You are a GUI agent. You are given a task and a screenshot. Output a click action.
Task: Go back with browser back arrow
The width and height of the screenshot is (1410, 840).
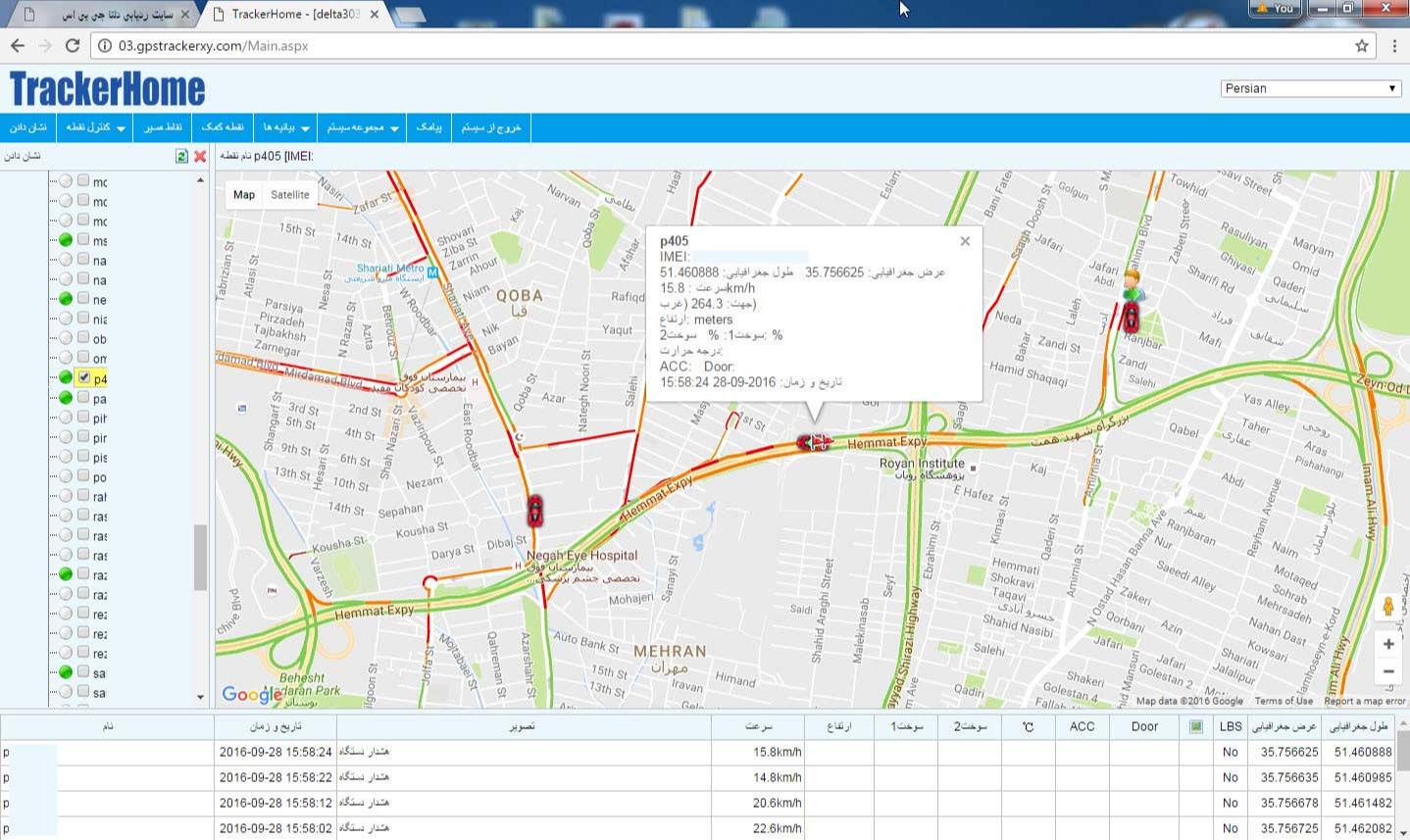[17, 45]
